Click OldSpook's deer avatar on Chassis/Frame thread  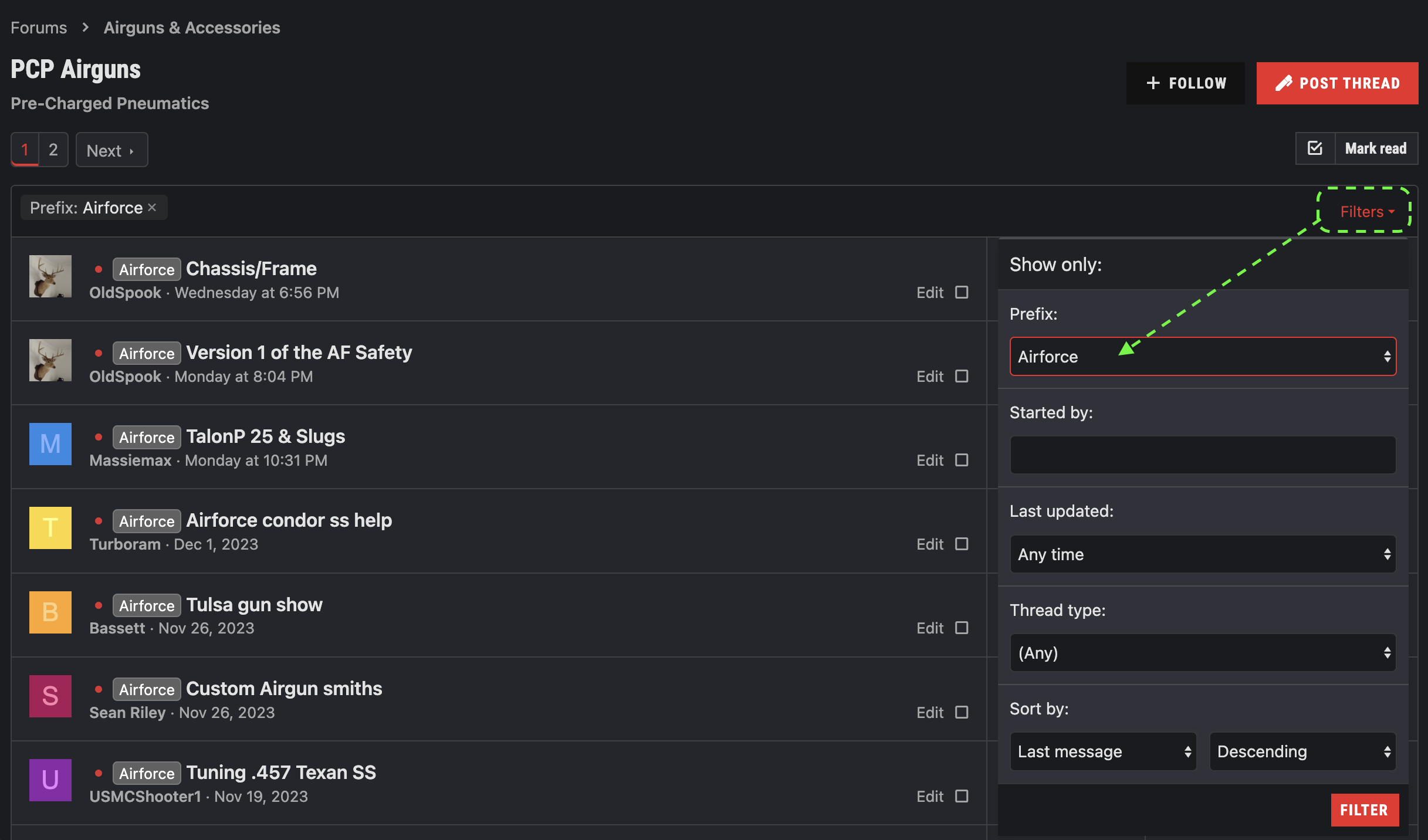click(50, 276)
